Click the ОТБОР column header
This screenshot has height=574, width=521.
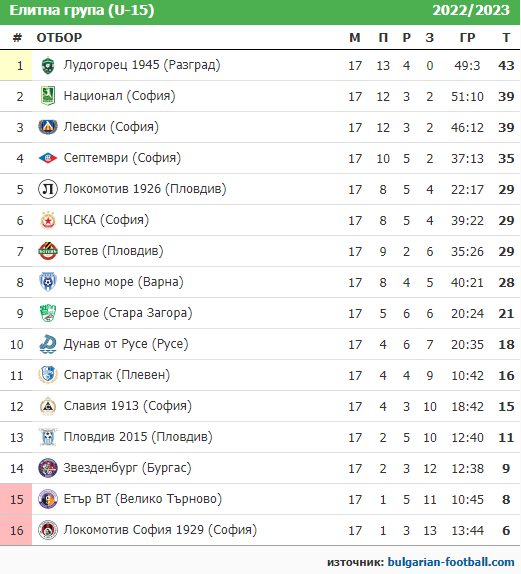point(59,37)
